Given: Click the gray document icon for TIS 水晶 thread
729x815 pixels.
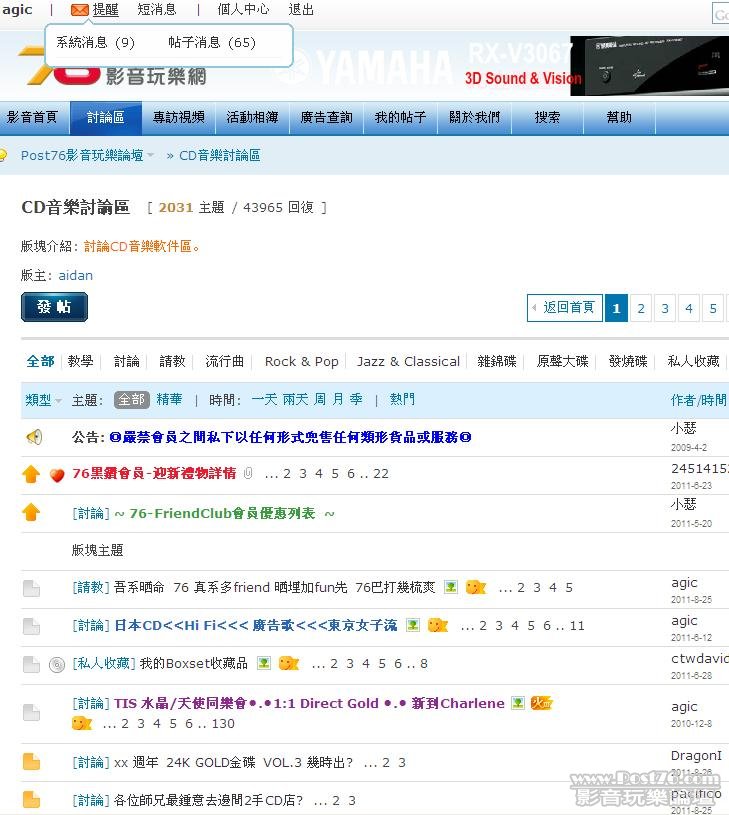Looking at the screenshot, I should point(32,713).
